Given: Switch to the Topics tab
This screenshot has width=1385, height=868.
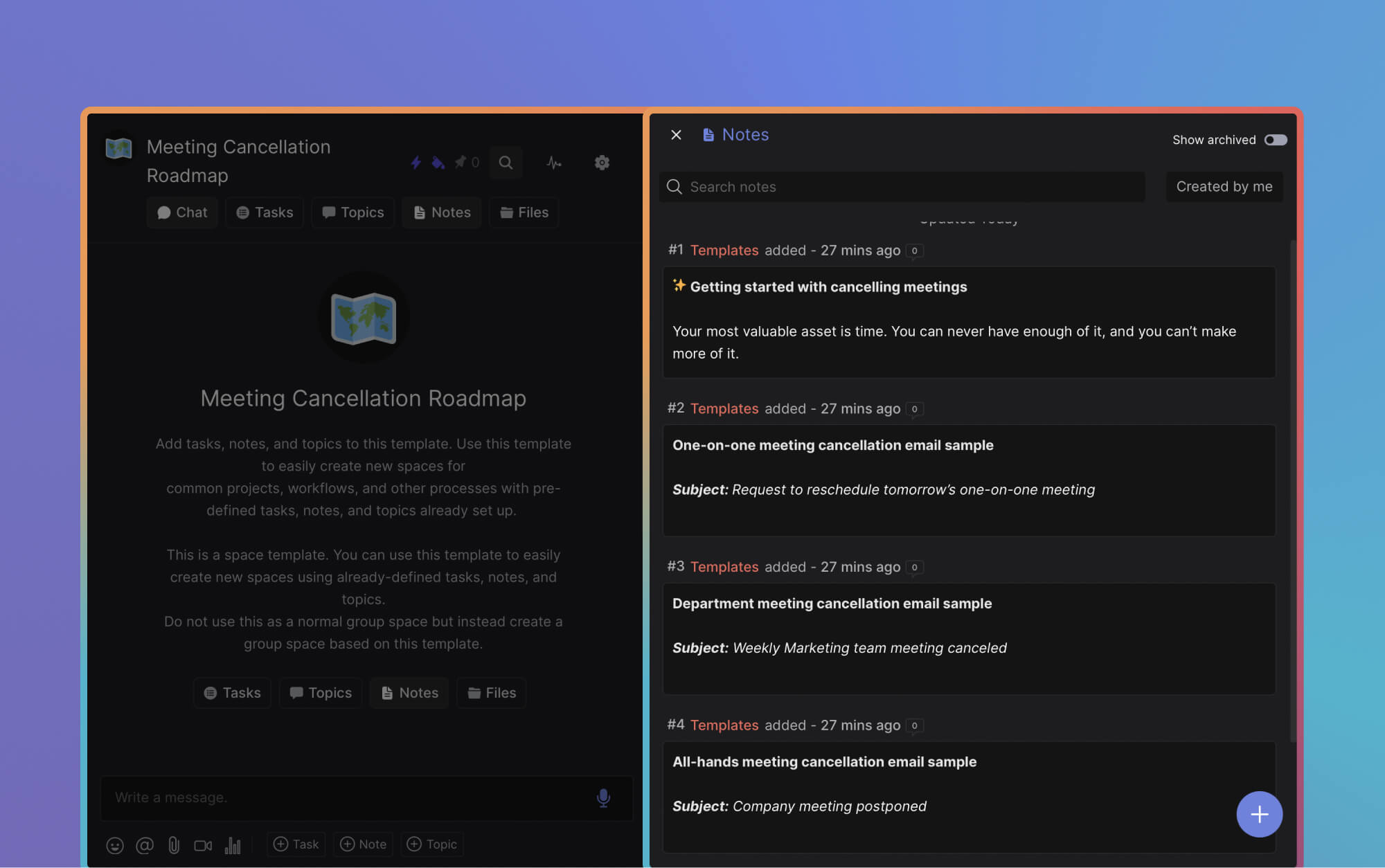Looking at the screenshot, I should [352, 213].
